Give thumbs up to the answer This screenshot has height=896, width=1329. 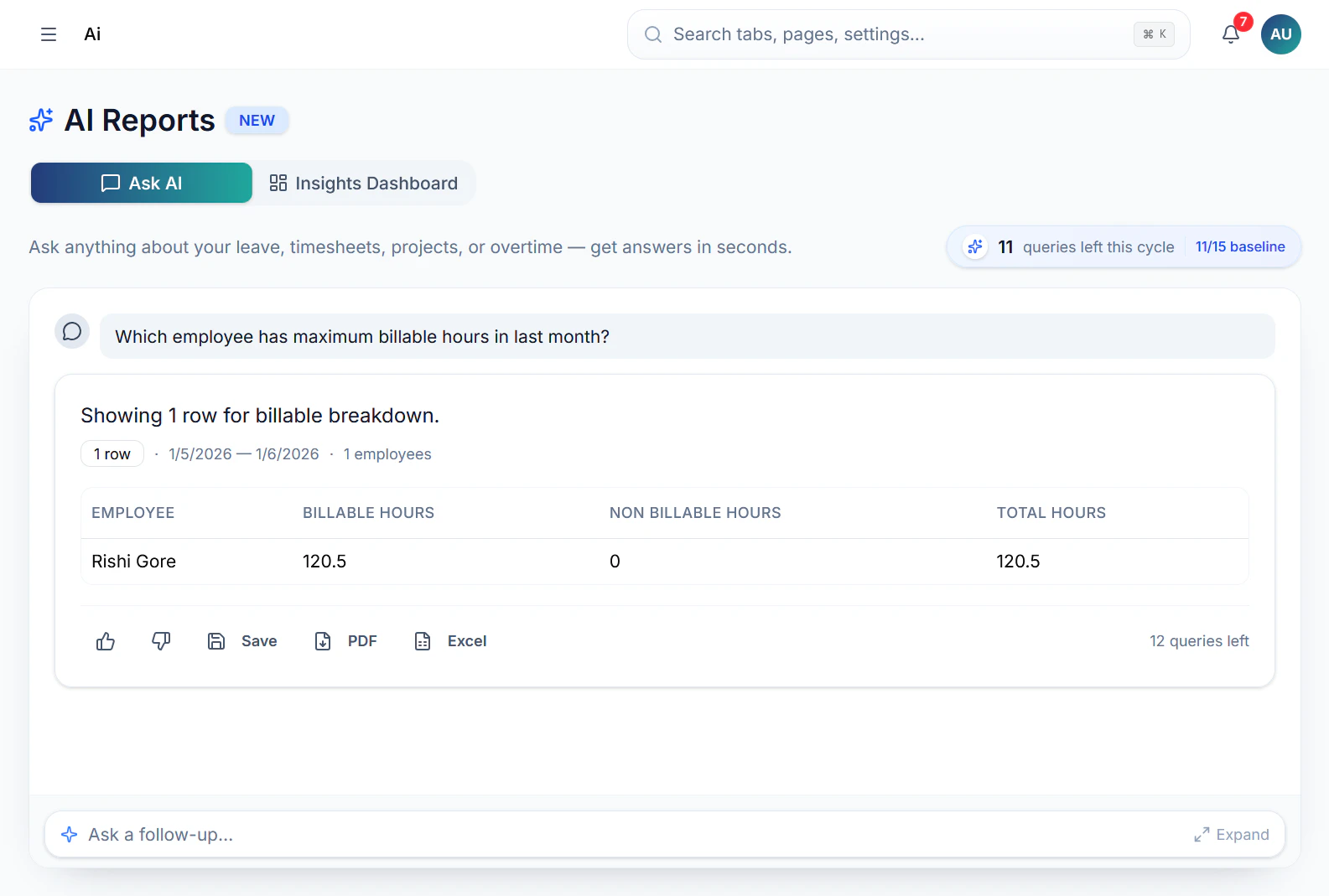[x=106, y=641]
